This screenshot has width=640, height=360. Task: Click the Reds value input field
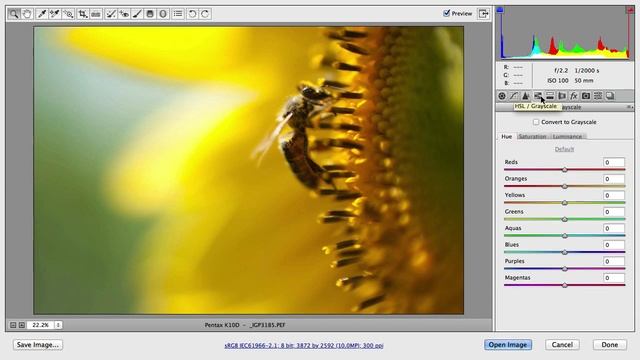tap(613, 162)
